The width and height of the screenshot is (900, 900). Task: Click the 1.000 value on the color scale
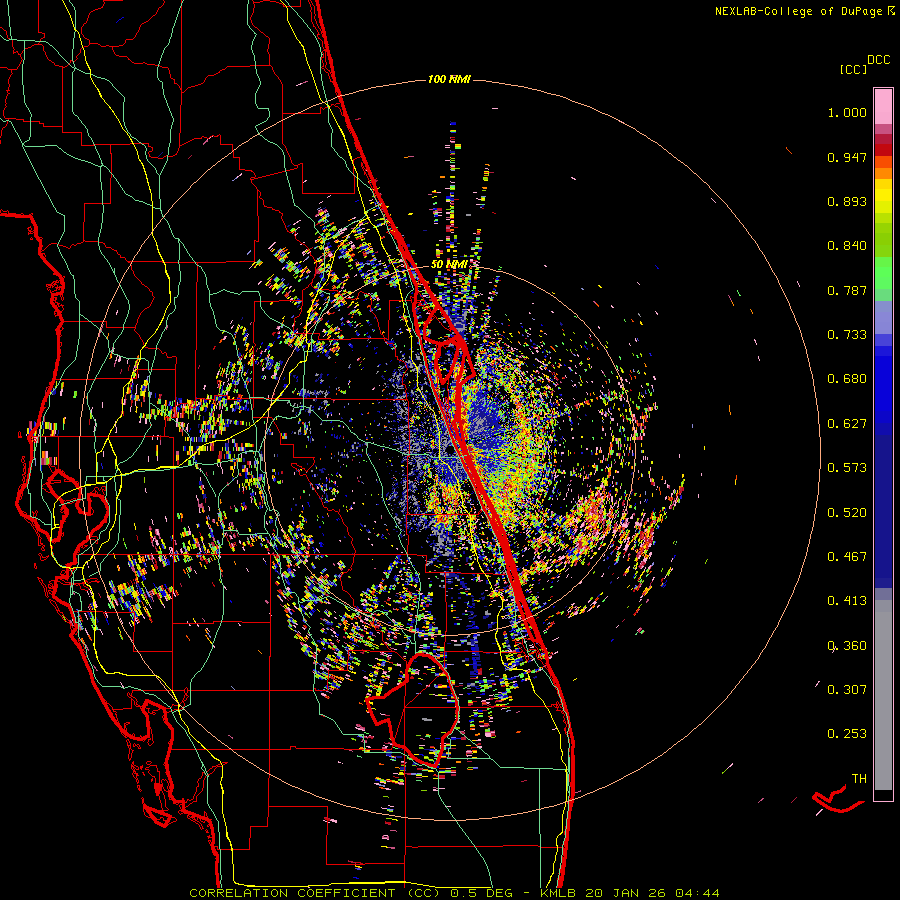click(x=847, y=112)
